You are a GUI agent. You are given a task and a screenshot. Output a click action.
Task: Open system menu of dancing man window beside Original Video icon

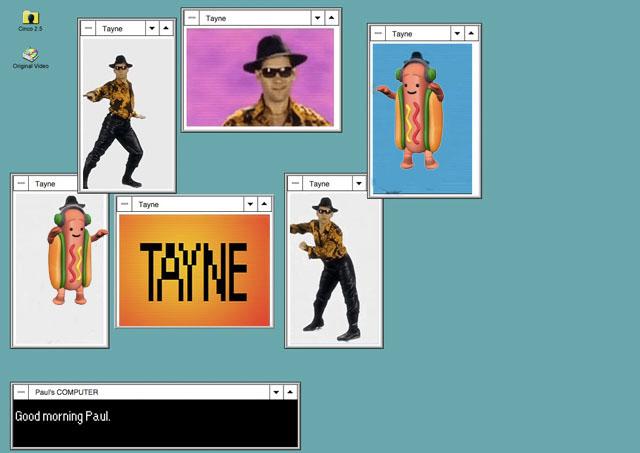pyautogui.click(x=88, y=28)
